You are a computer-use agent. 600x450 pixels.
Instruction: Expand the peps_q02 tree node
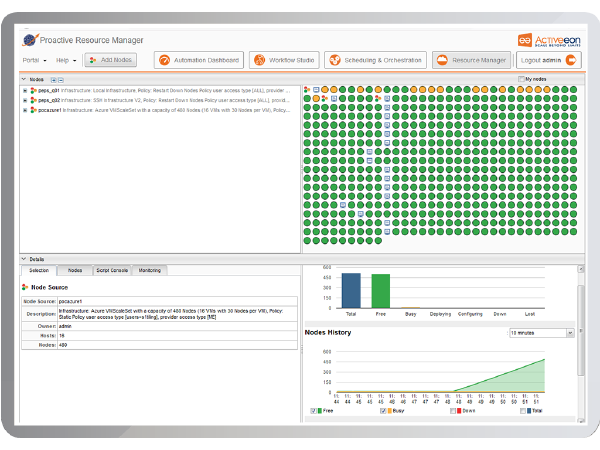(x=25, y=100)
